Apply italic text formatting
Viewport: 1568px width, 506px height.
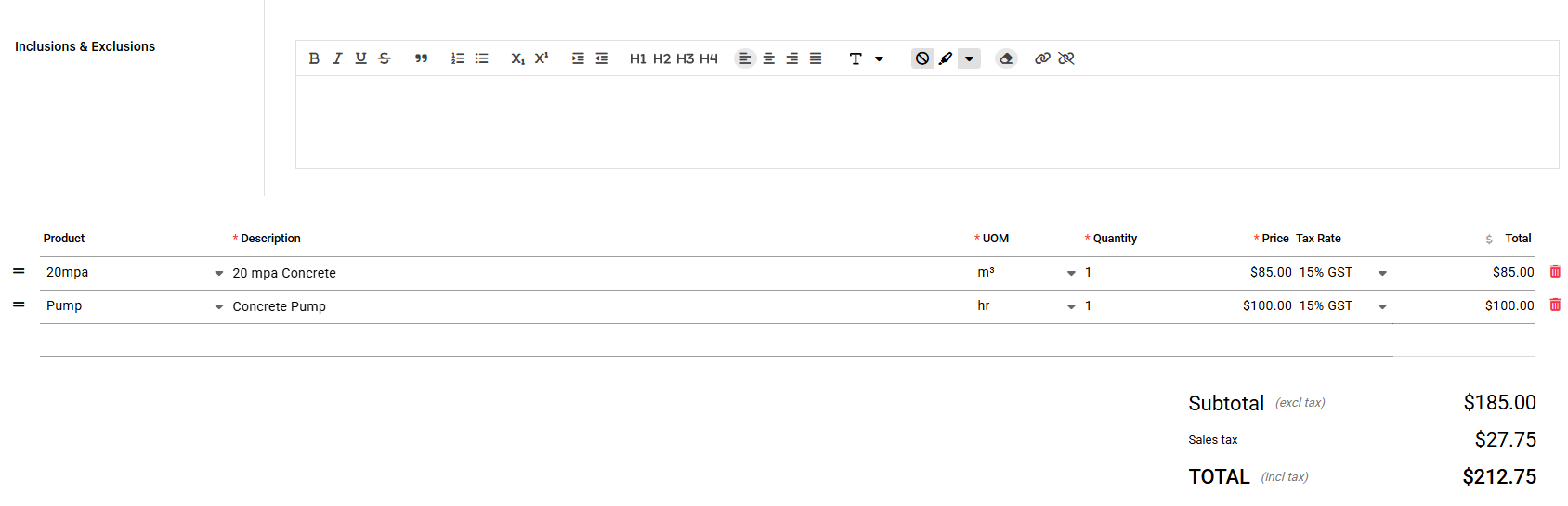click(337, 58)
